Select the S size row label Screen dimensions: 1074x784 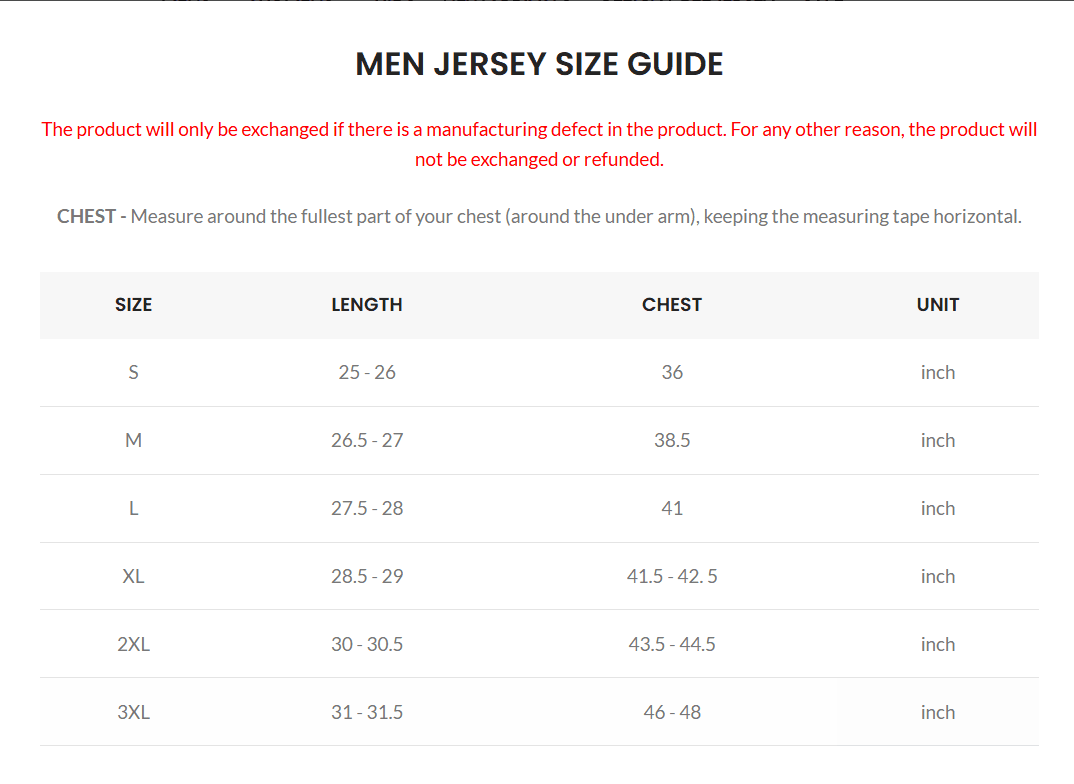click(x=133, y=373)
